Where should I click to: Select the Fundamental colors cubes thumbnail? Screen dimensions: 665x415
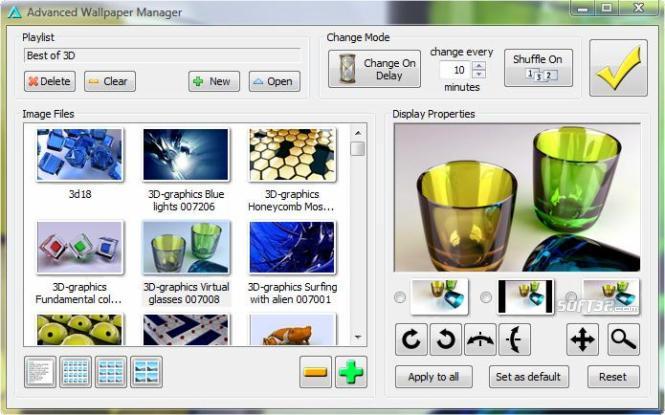click(80, 248)
